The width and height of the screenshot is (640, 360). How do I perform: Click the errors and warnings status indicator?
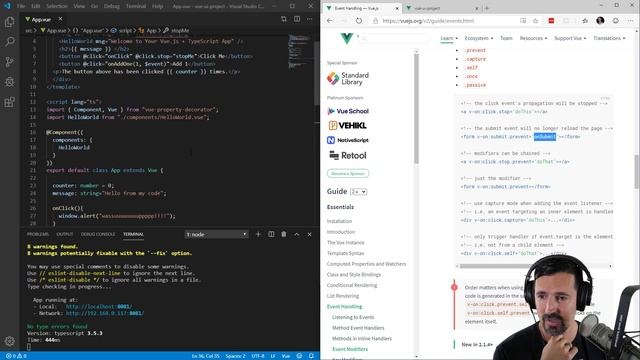tap(16, 356)
